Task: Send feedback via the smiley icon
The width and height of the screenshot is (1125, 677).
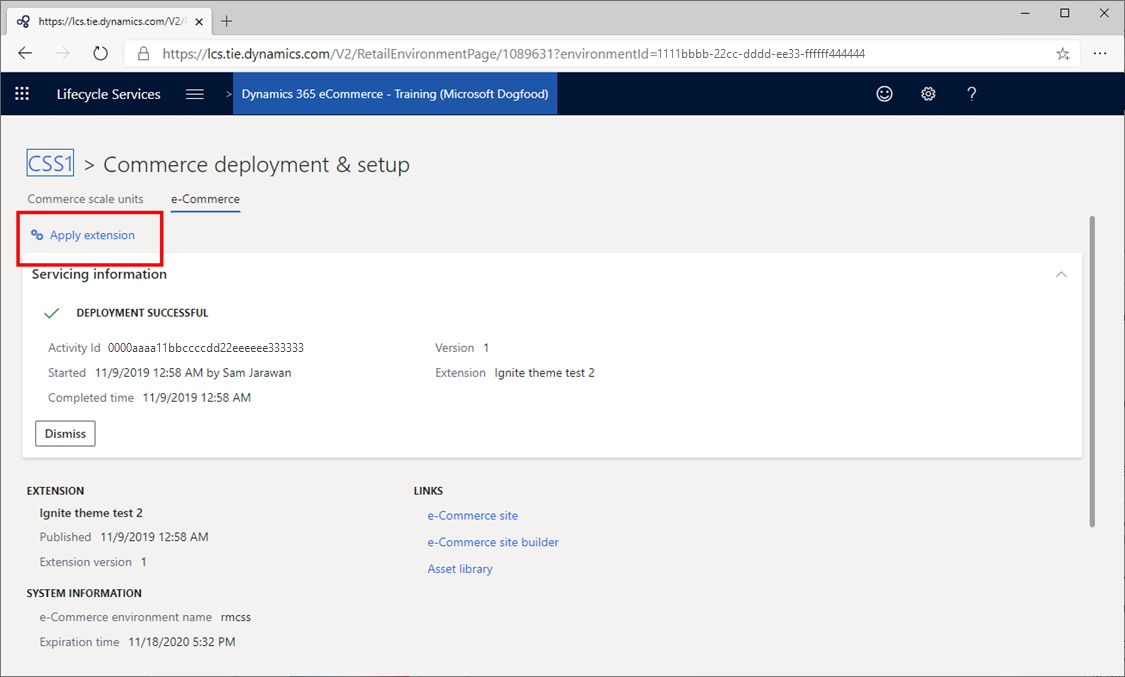Action: [884, 93]
